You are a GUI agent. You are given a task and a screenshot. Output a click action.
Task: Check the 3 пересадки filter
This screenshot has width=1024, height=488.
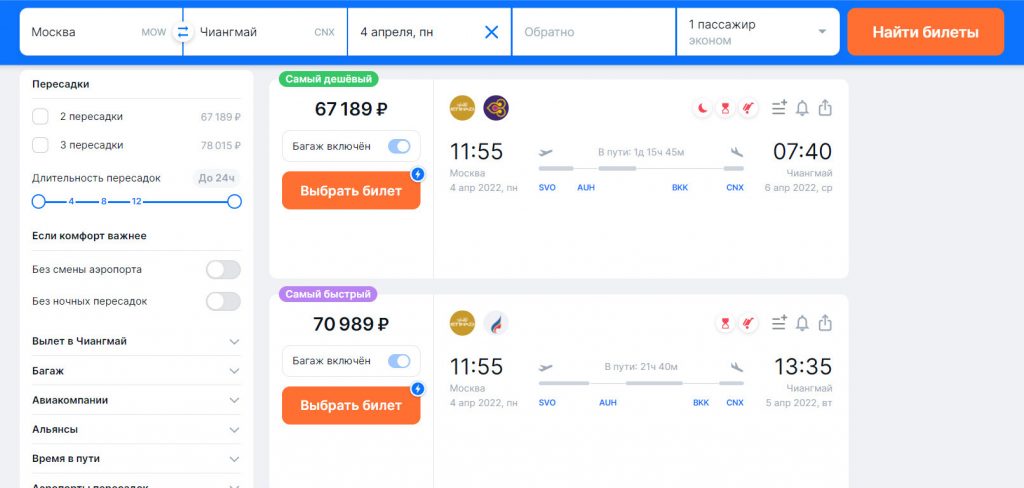[x=40, y=145]
